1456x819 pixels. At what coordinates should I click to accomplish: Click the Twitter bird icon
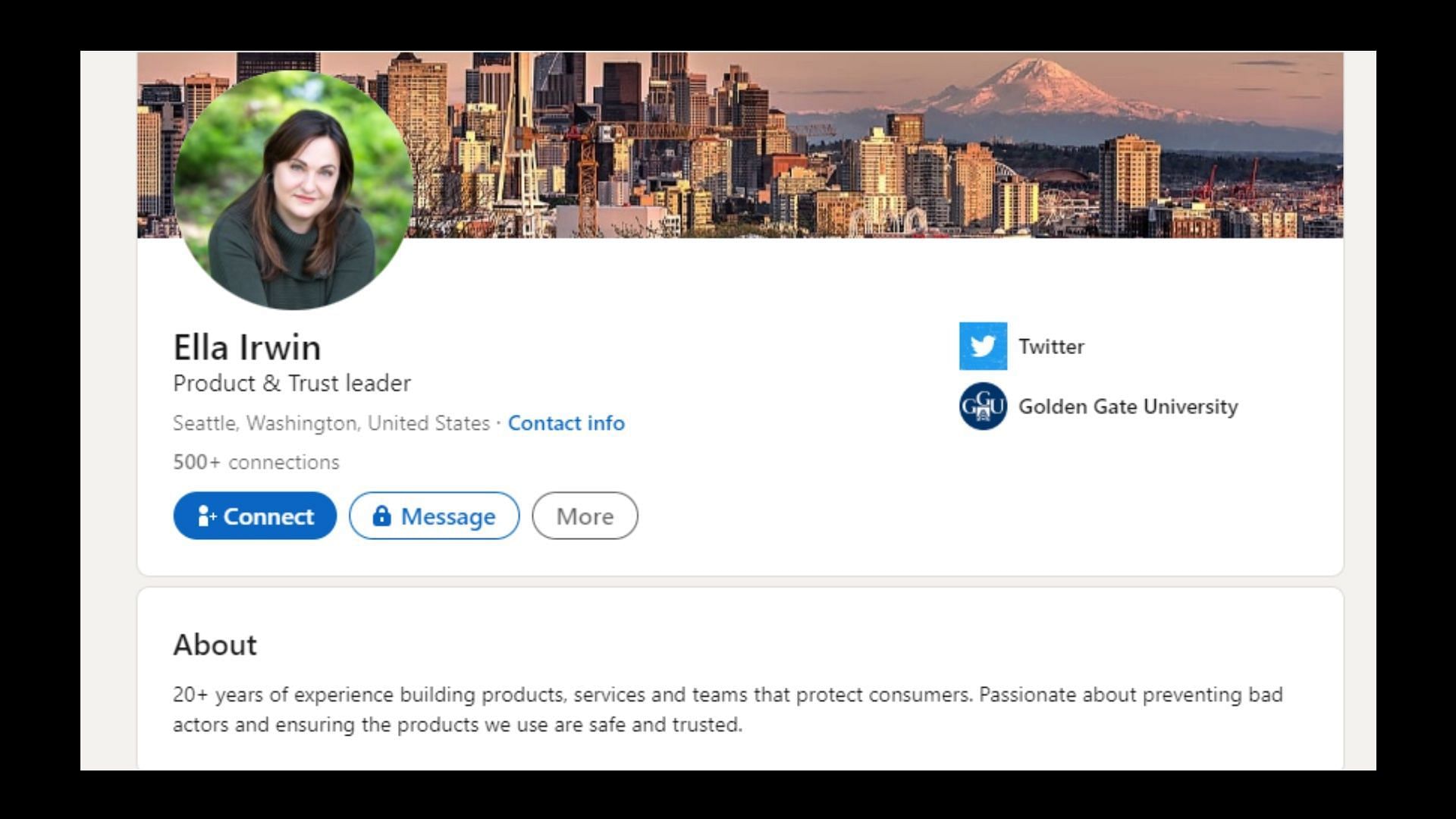tap(983, 346)
